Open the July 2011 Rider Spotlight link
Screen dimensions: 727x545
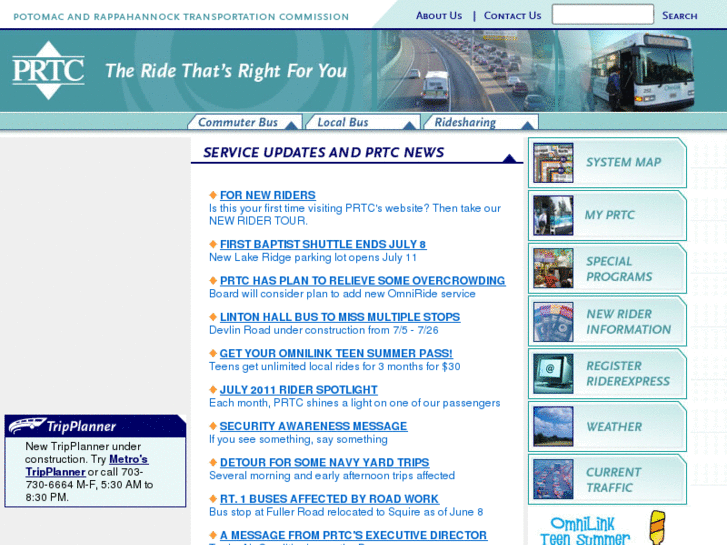(299, 390)
